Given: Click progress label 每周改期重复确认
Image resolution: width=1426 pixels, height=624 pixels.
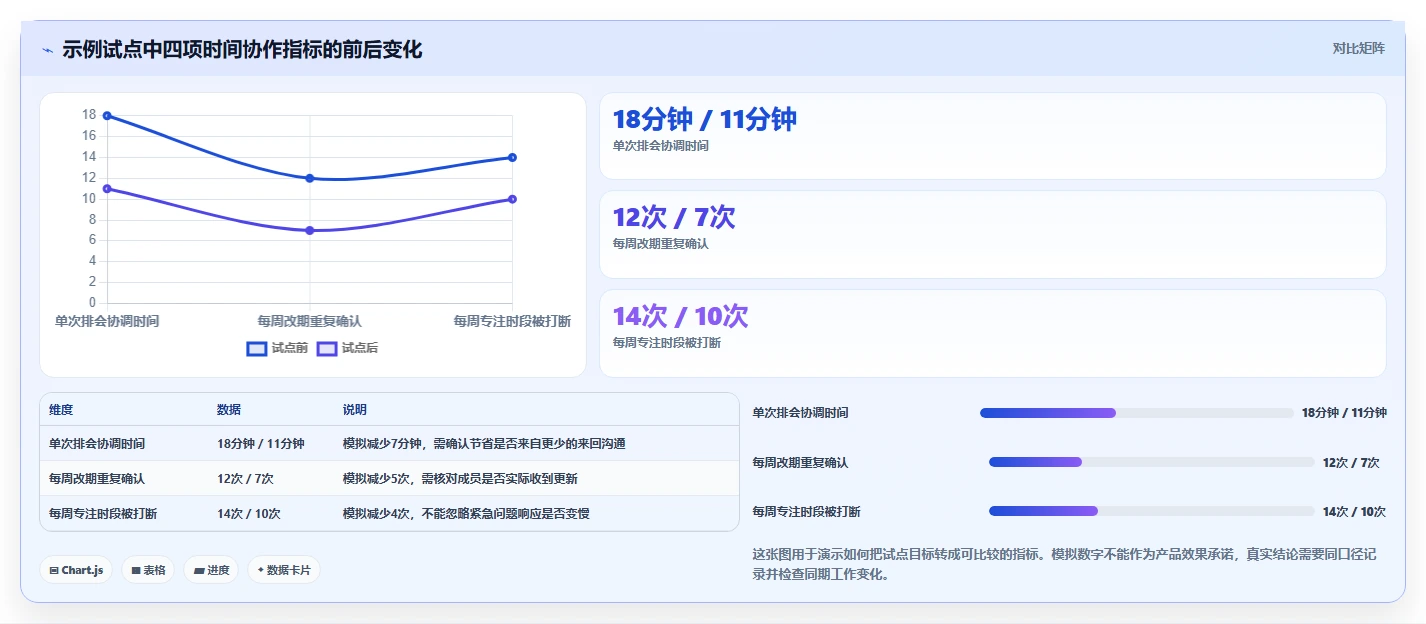Looking at the screenshot, I should pos(800,463).
